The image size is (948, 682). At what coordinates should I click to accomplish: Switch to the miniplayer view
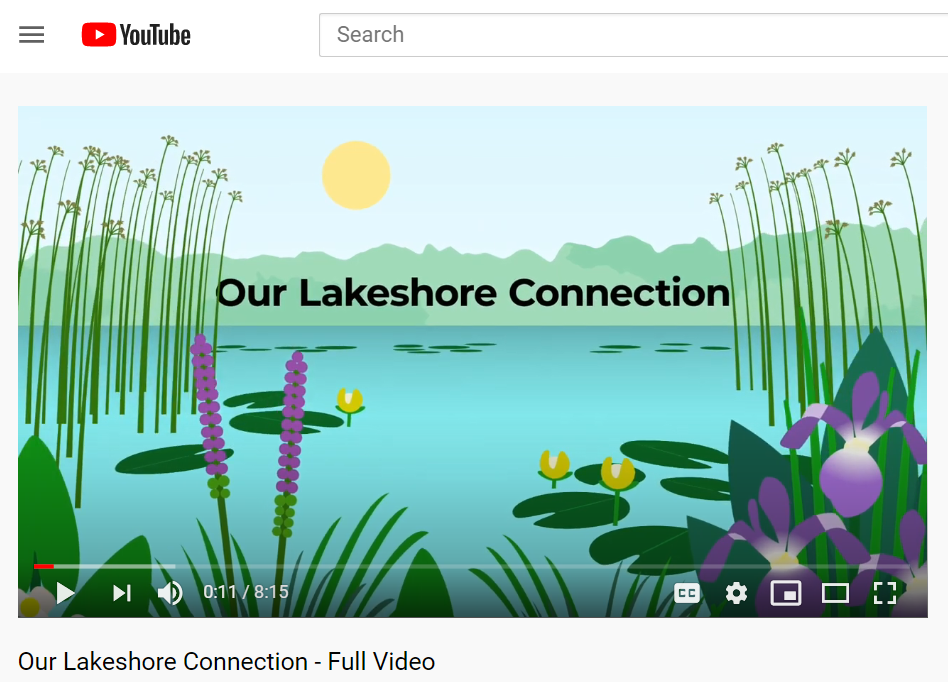[786, 593]
